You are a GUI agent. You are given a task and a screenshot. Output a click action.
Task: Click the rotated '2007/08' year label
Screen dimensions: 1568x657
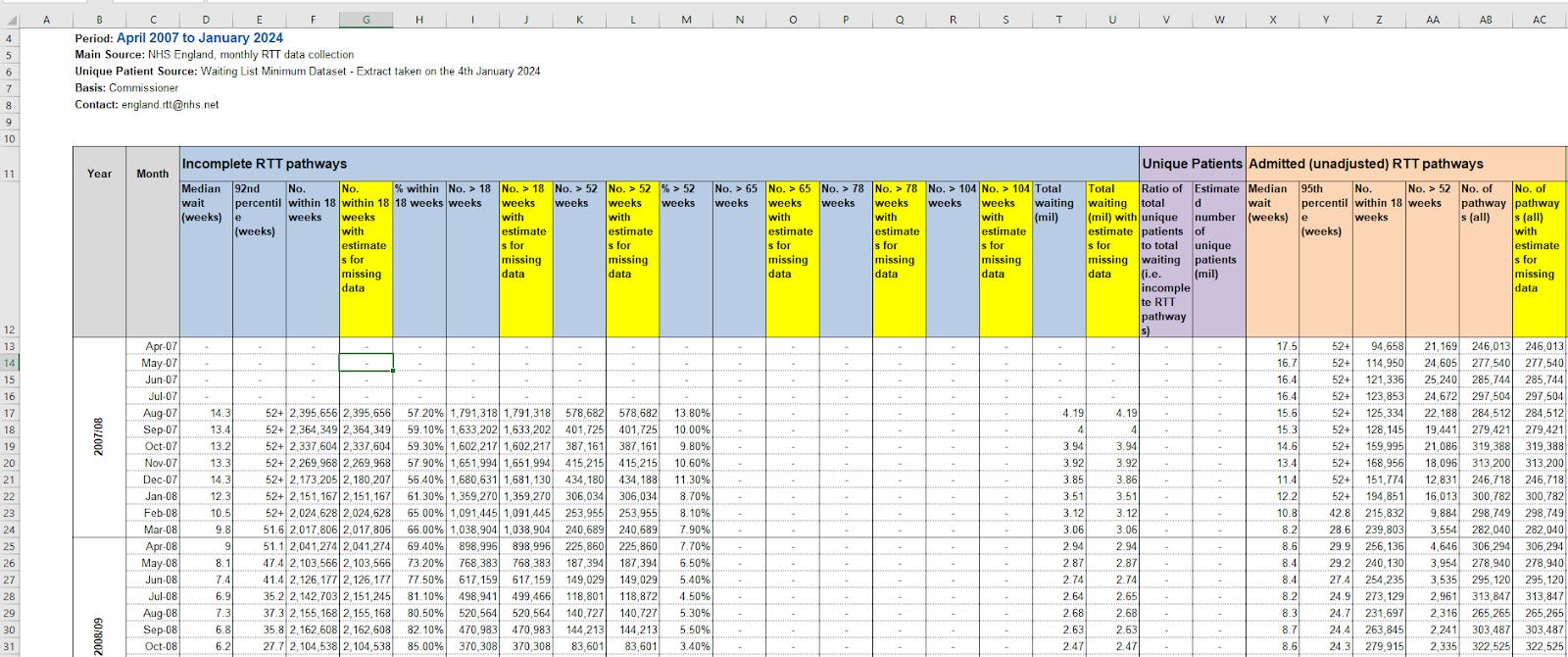coord(99,436)
